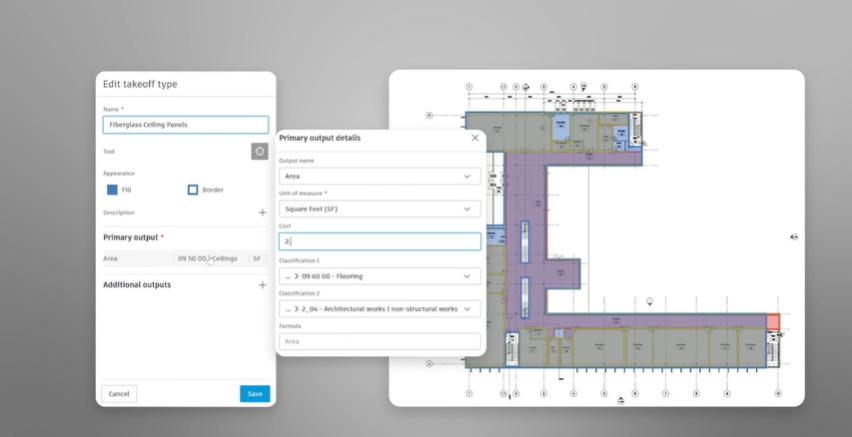Click the Name field Fiberglass Ceiling Panels

click(186, 124)
